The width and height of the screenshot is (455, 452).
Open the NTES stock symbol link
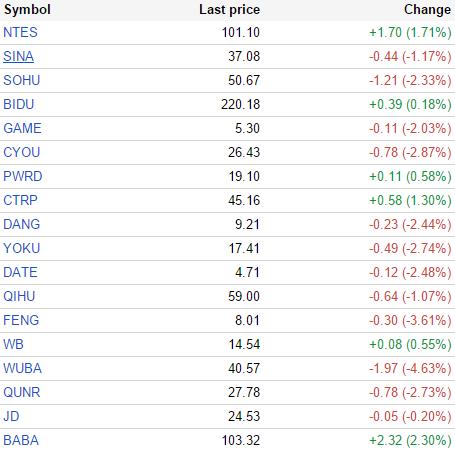click(20, 32)
